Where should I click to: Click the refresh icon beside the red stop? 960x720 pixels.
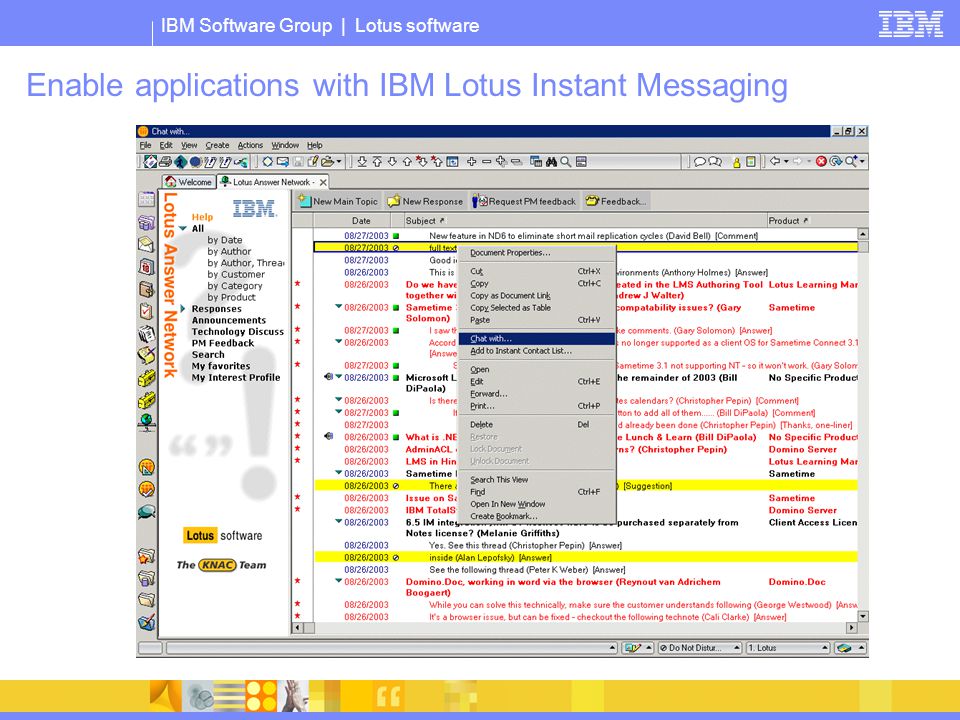tap(836, 162)
